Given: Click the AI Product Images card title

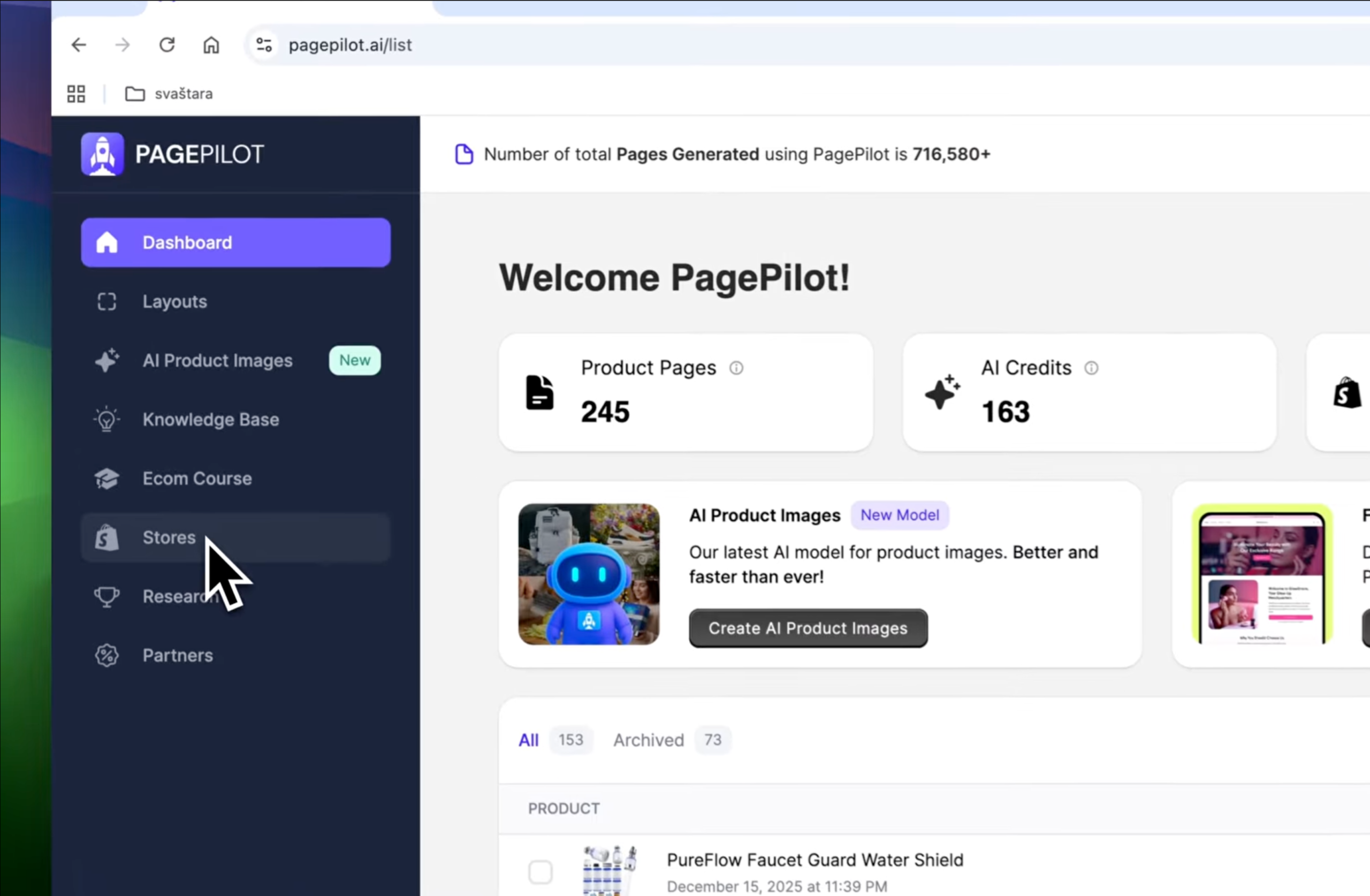Looking at the screenshot, I should point(765,515).
